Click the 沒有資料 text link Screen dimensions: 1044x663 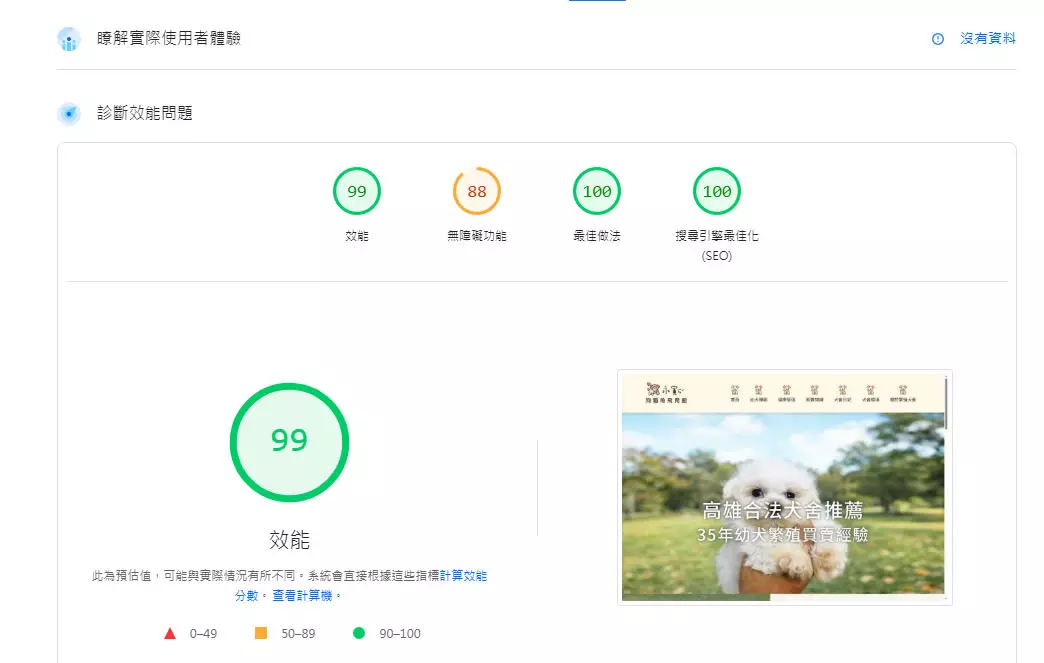coord(988,39)
